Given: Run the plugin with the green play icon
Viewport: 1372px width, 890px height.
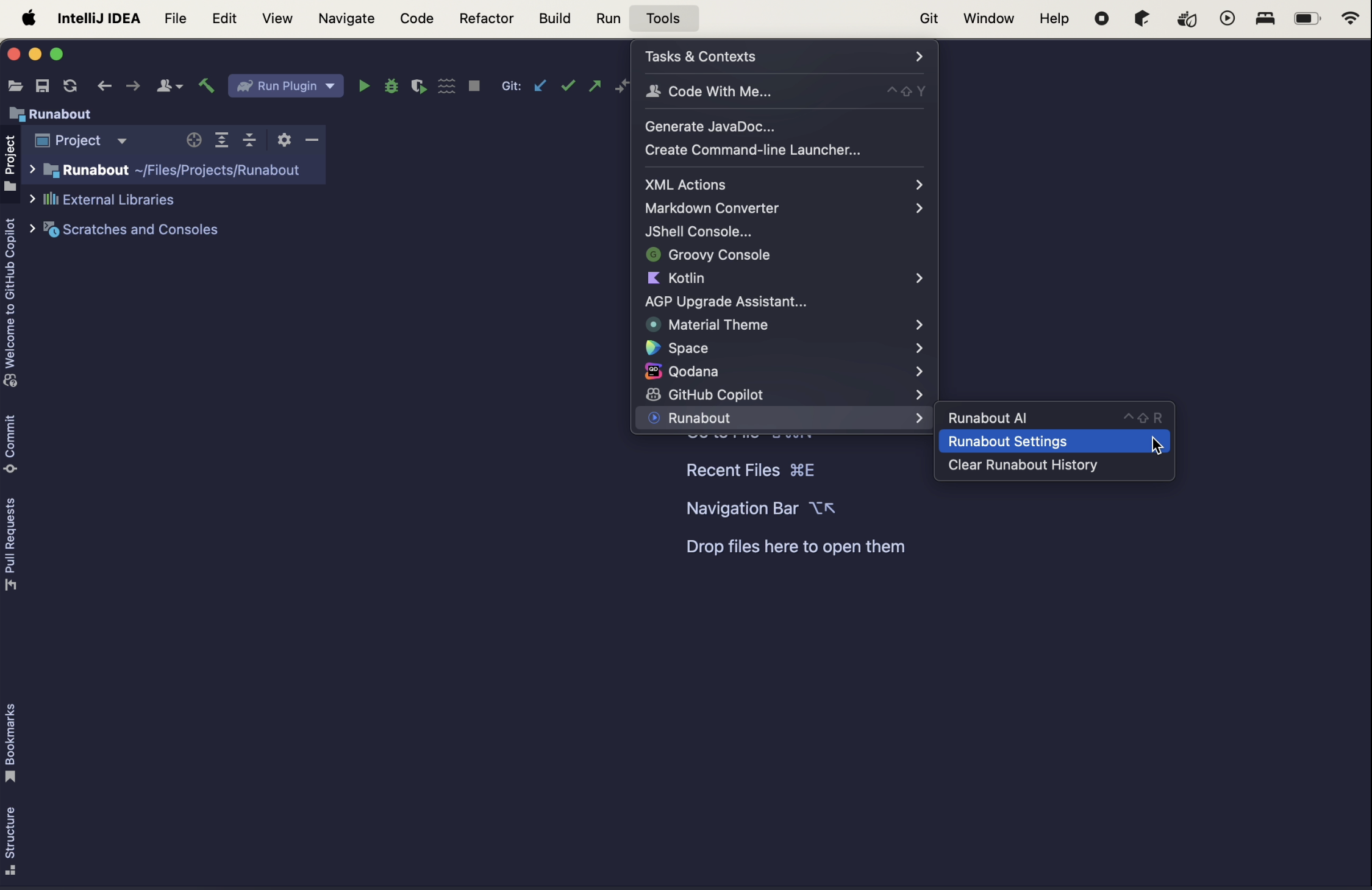Looking at the screenshot, I should (x=364, y=86).
